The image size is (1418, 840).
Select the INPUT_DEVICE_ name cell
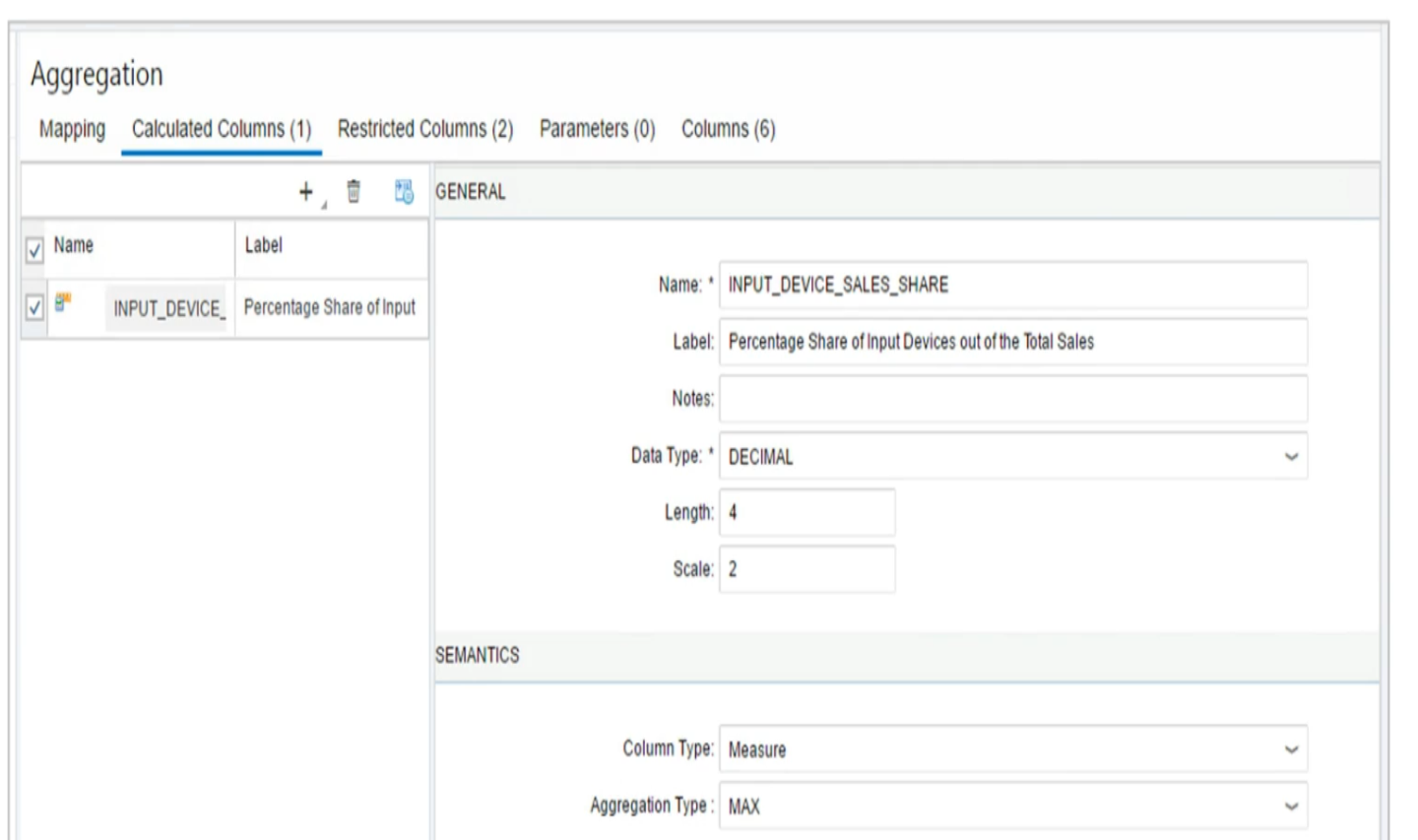pos(166,308)
